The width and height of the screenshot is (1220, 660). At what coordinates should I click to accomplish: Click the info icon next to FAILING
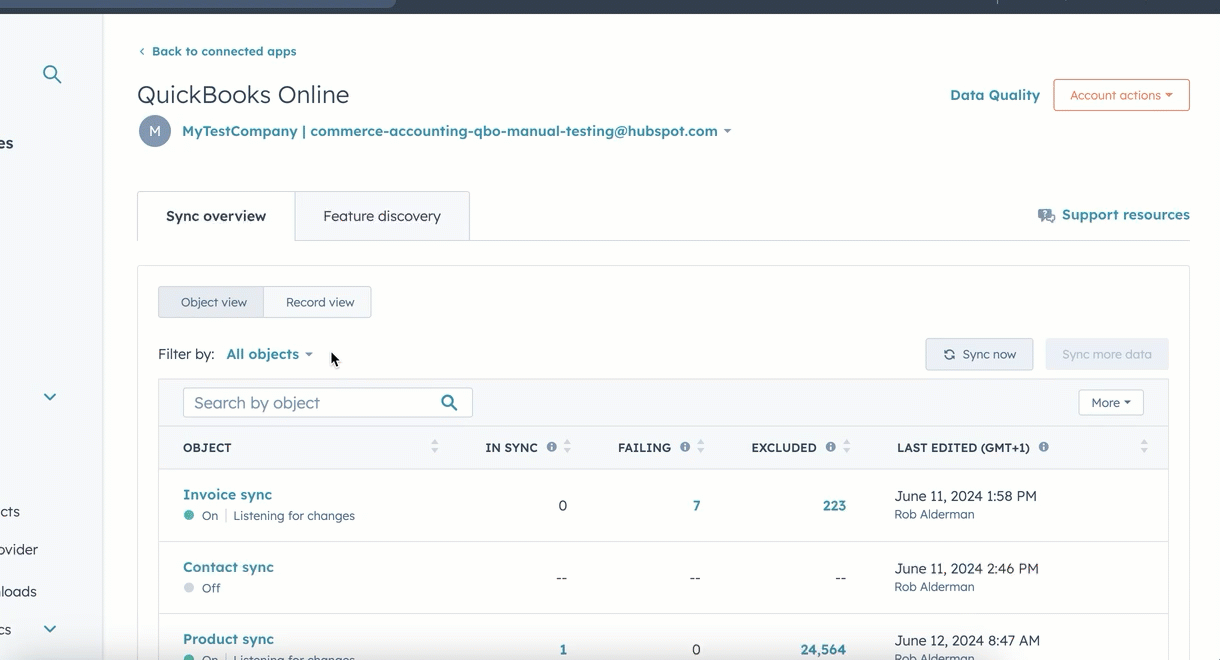point(685,447)
